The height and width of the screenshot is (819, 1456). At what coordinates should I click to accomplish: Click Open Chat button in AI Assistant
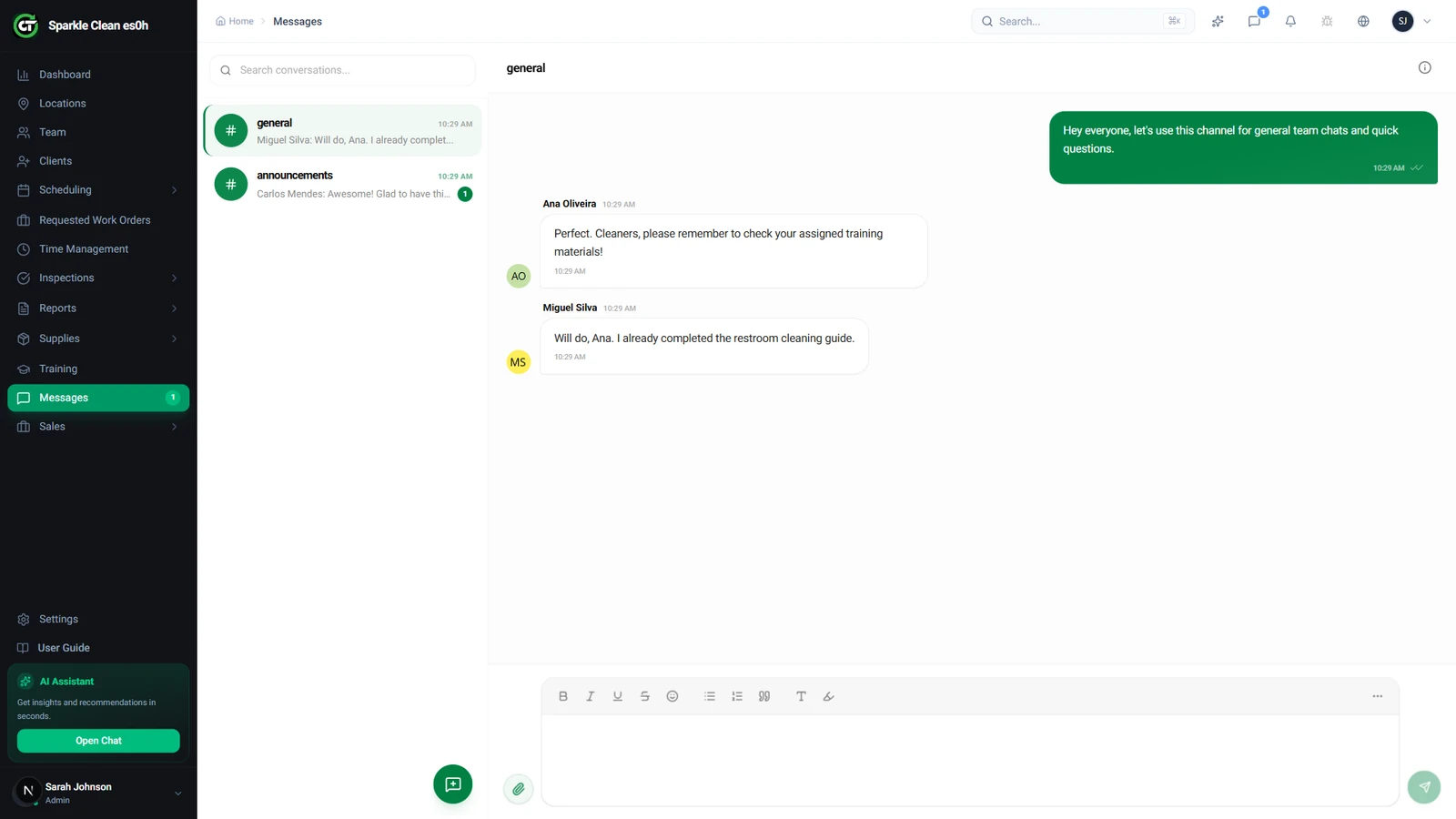coord(98,741)
